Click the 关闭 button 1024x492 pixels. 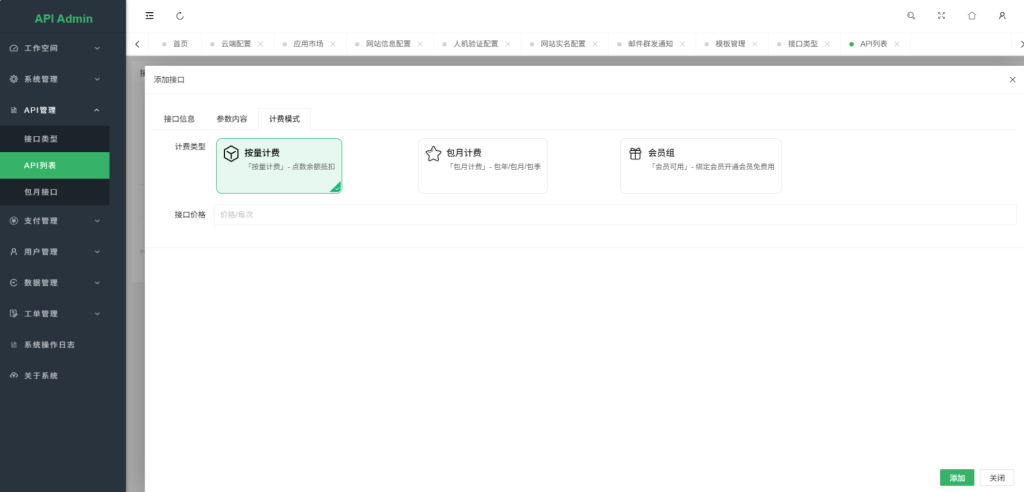[997, 478]
